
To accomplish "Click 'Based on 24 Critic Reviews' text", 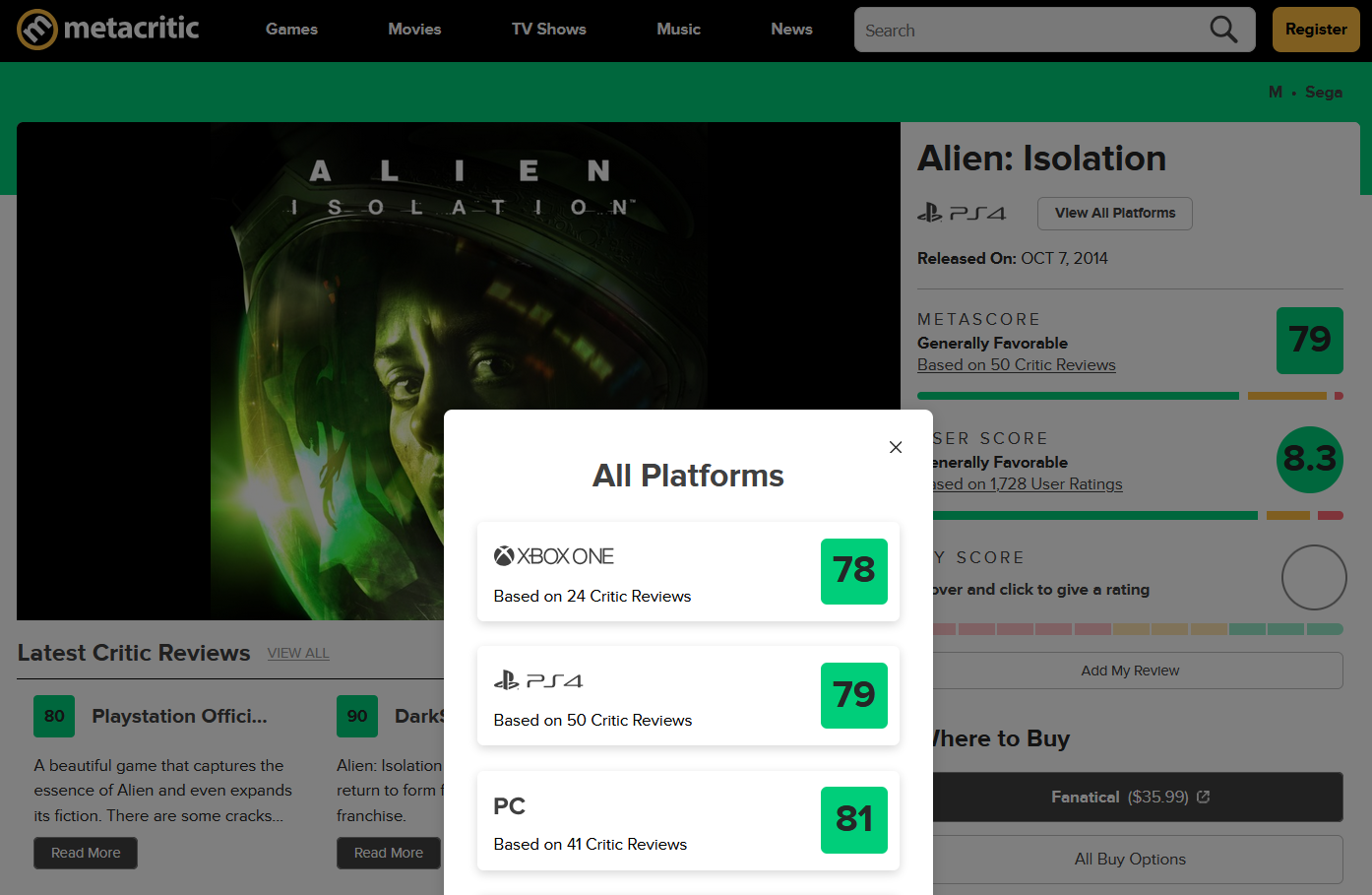I will click(x=592, y=596).
